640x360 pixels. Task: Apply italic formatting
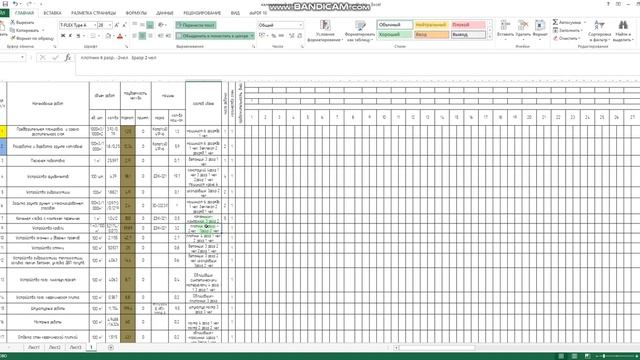tap(71, 36)
